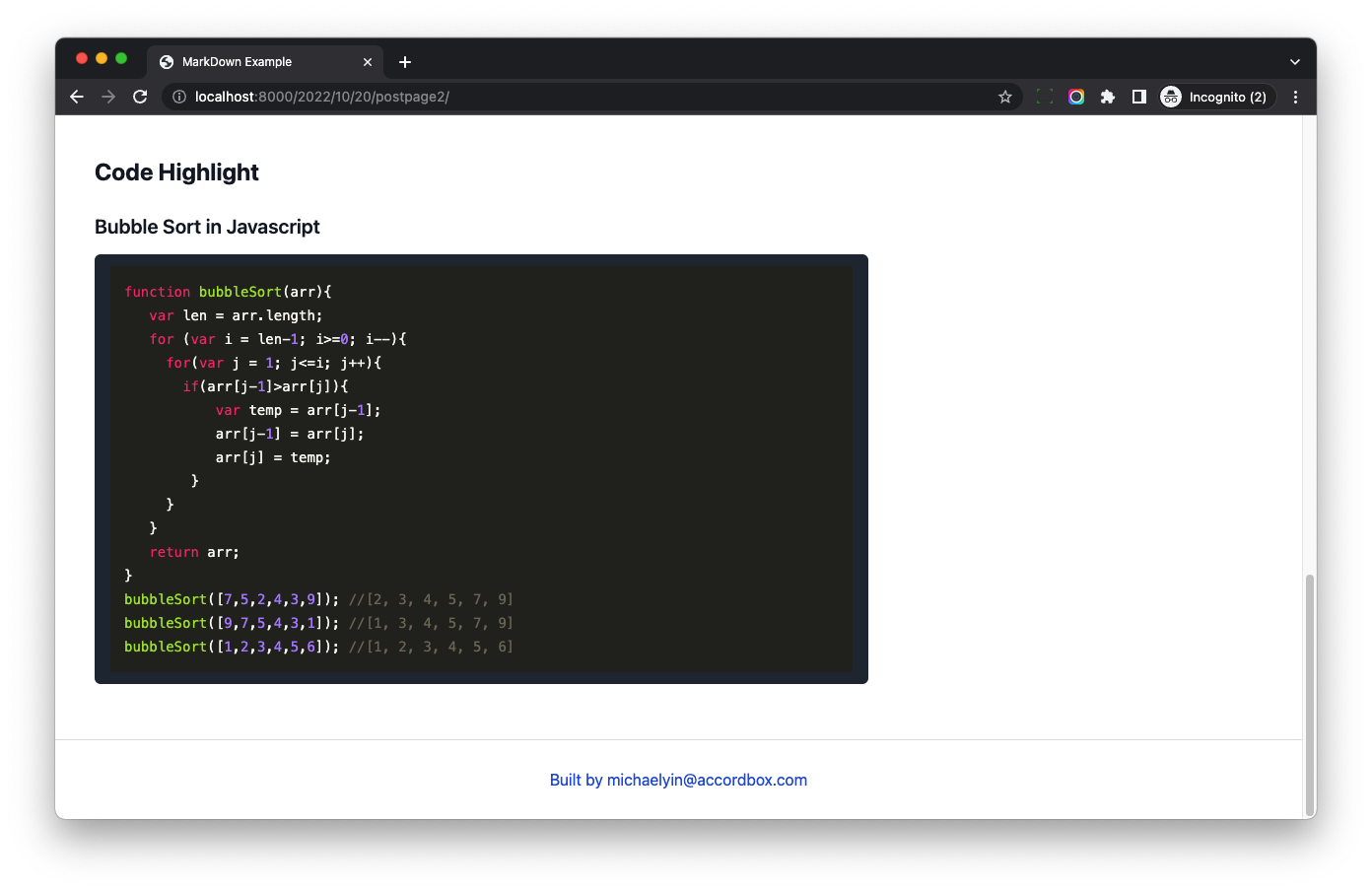Open a new tab with the plus button

tap(405, 62)
